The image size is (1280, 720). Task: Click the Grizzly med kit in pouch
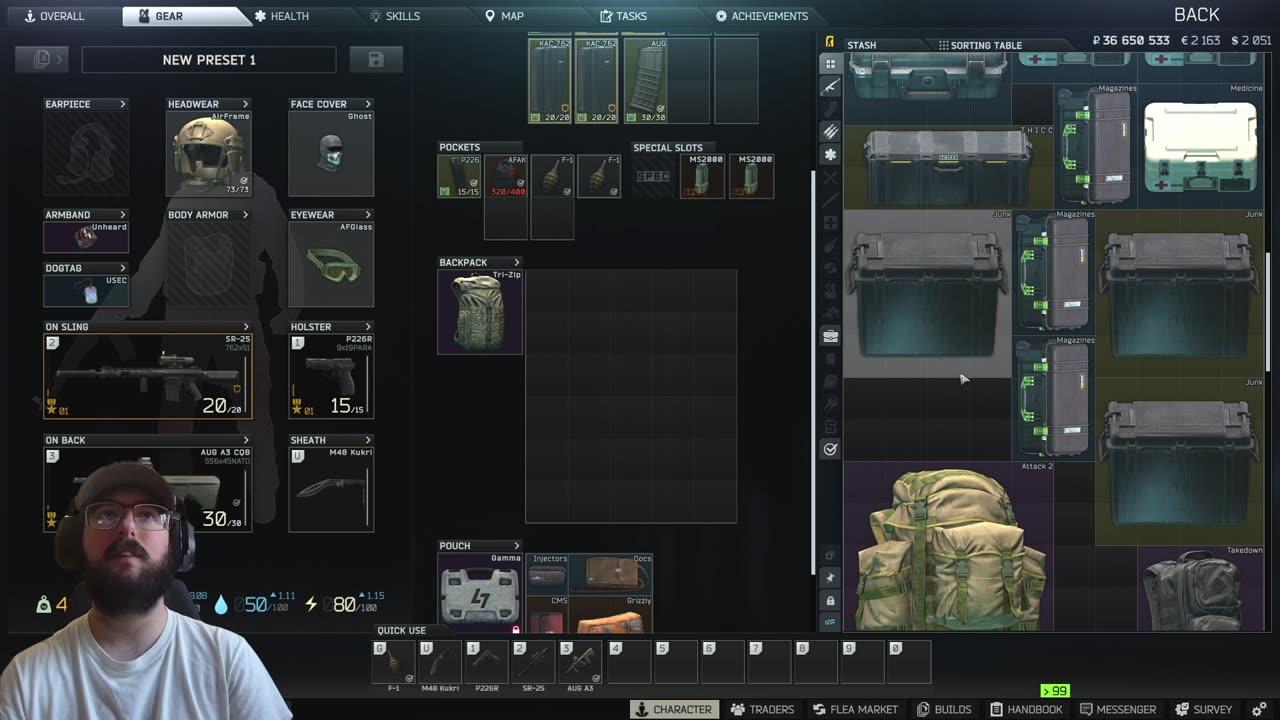(x=613, y=615)
